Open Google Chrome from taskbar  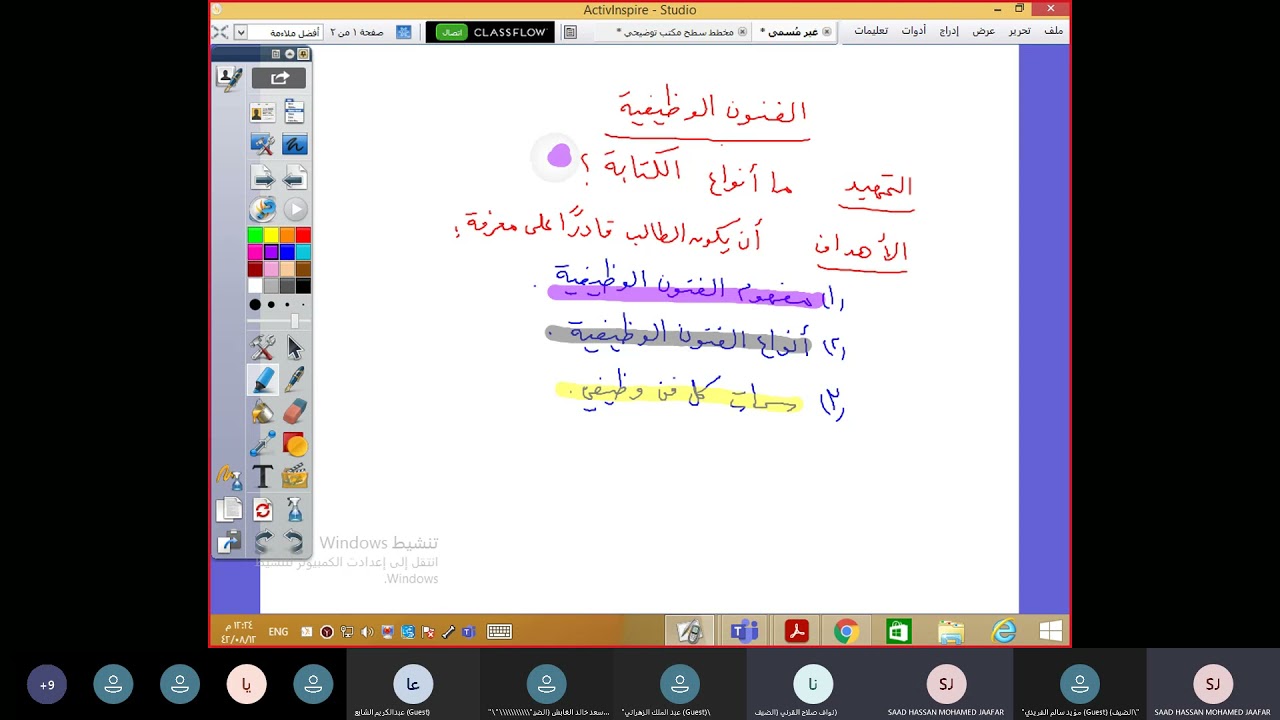[x=847, y=631]
